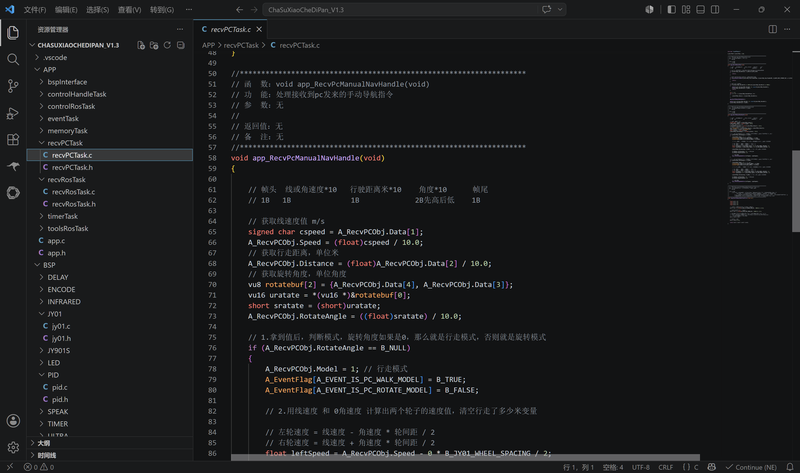Open the Accounts menu in activity bar
Image resolution: width=800 pixels, height=473 pixels.
tap(13, 421)
